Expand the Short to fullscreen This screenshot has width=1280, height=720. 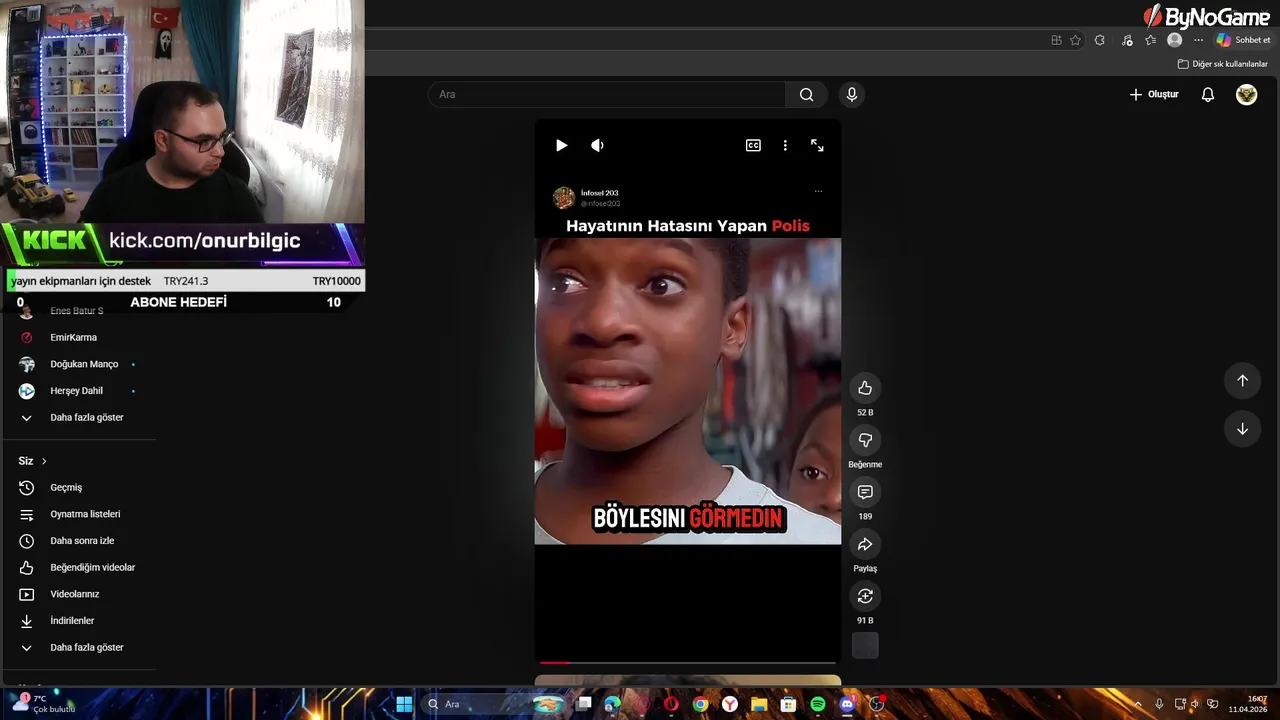click(817, 145)
